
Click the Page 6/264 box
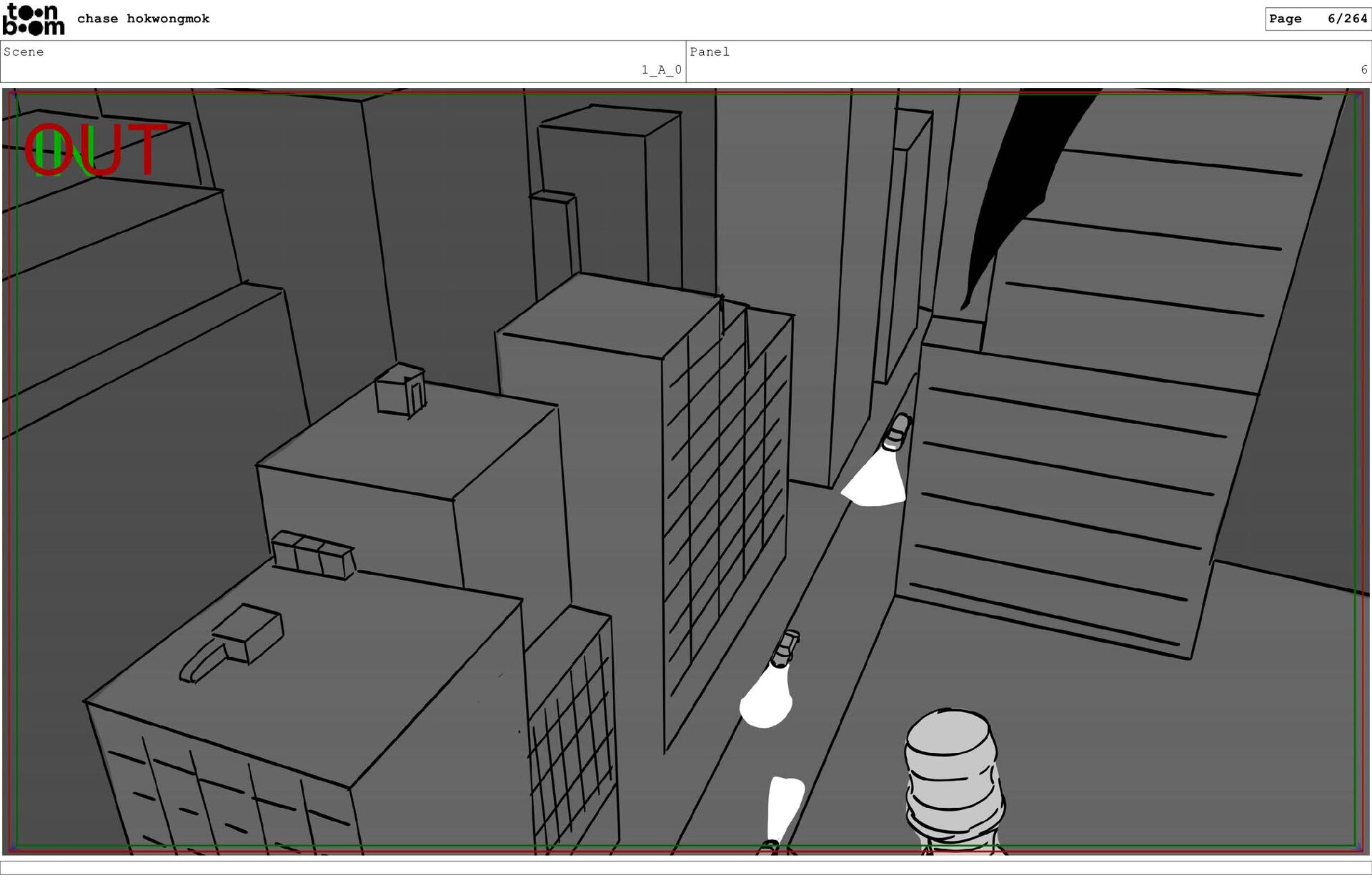(1317, 19)
